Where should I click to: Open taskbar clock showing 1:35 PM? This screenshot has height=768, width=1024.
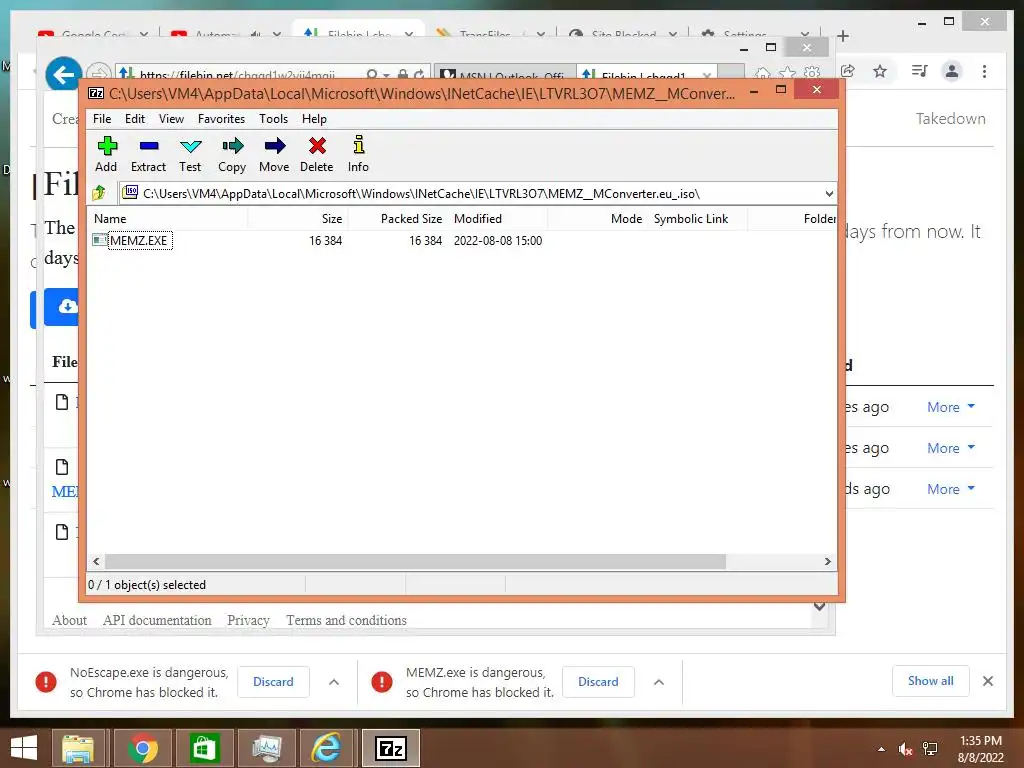(x=981, y=749)
